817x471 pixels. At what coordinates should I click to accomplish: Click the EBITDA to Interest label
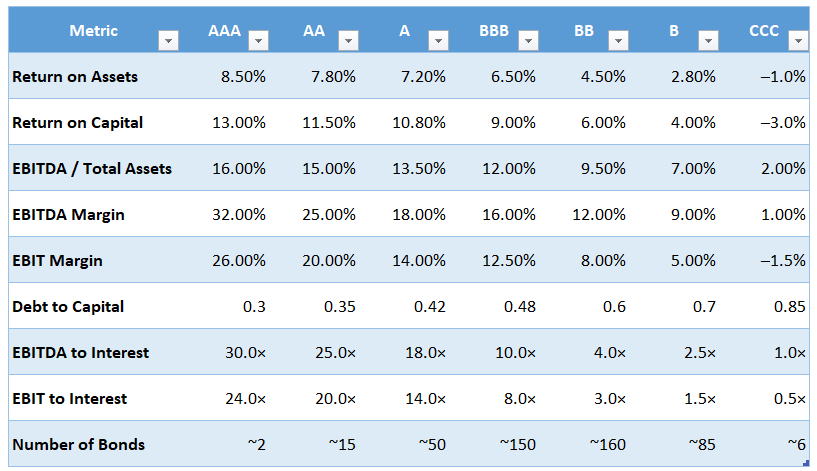click(x=80, y=352)
